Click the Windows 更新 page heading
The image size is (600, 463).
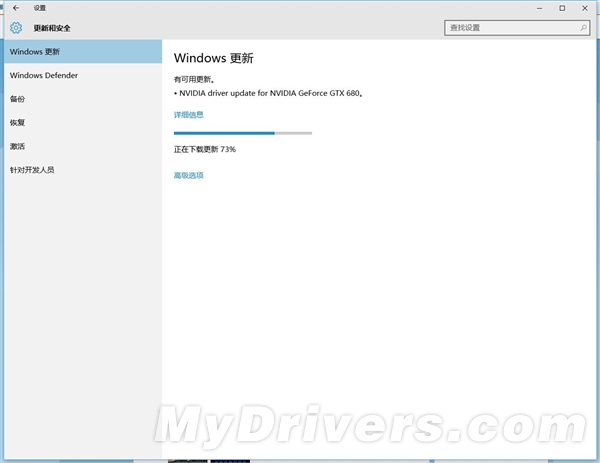click(x=214, y=58)
